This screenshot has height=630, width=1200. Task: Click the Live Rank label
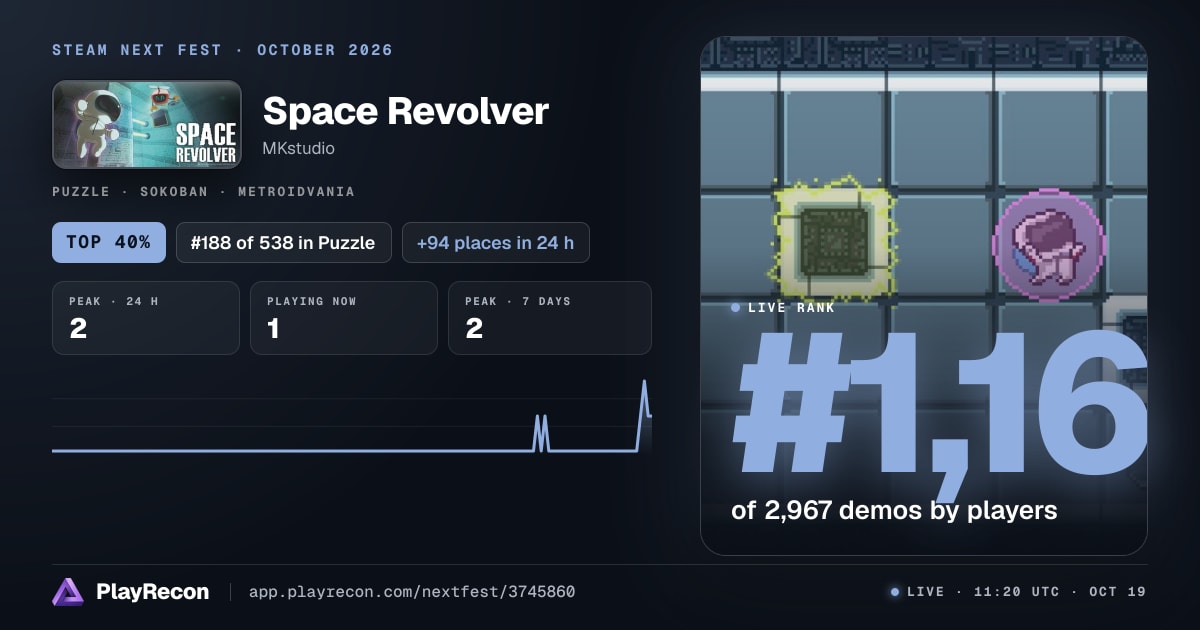click(791, 307)
